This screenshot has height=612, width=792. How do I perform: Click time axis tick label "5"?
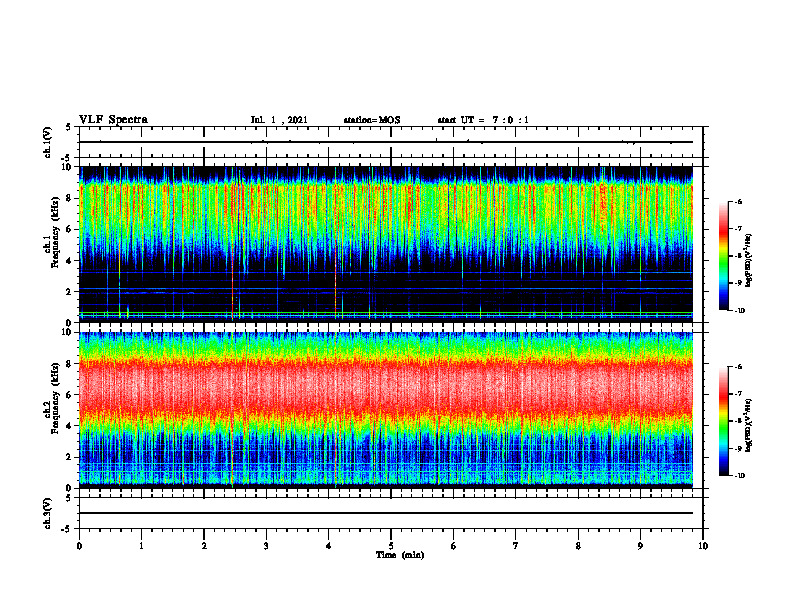click(391, 546)
